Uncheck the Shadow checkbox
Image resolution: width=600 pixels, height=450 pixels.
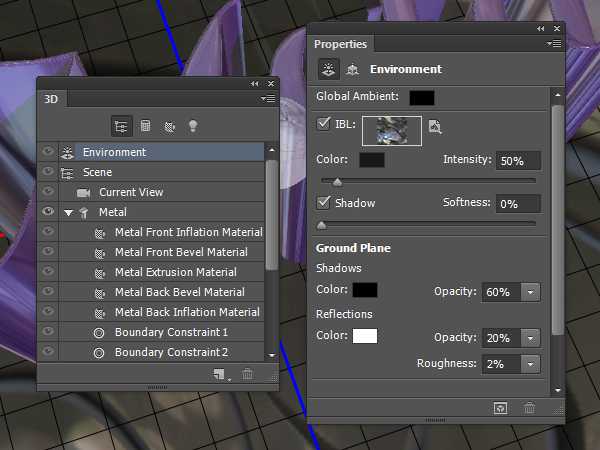[323, 203]
